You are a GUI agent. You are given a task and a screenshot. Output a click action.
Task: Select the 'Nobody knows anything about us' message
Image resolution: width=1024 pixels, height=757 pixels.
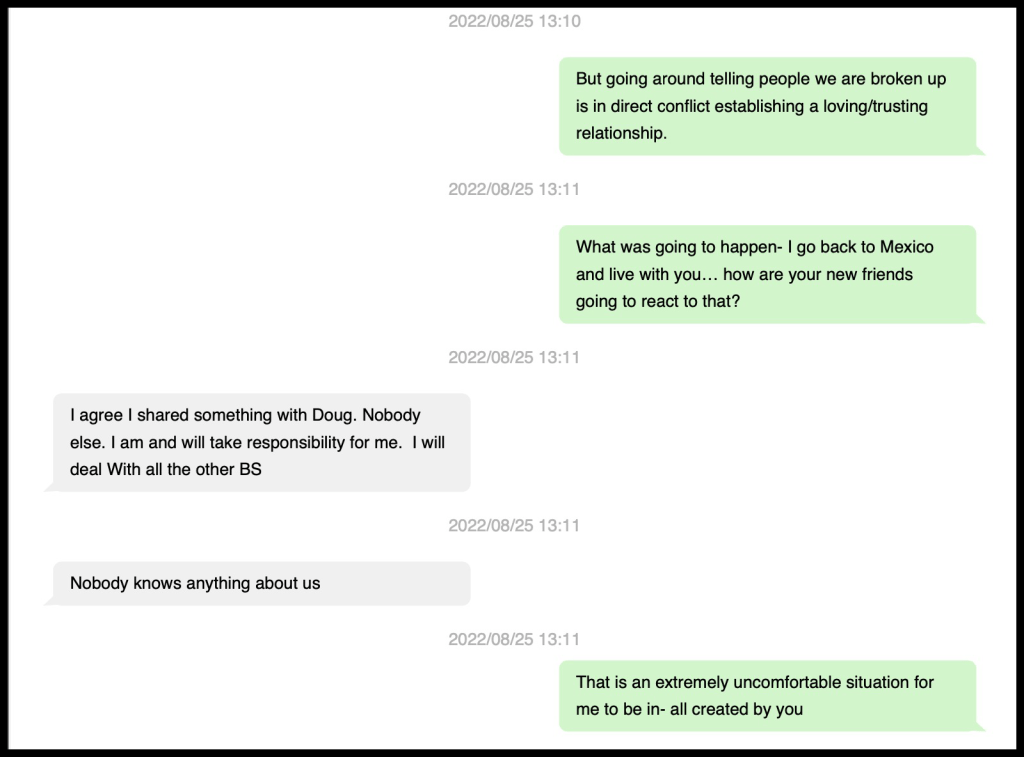click(261, 583)
